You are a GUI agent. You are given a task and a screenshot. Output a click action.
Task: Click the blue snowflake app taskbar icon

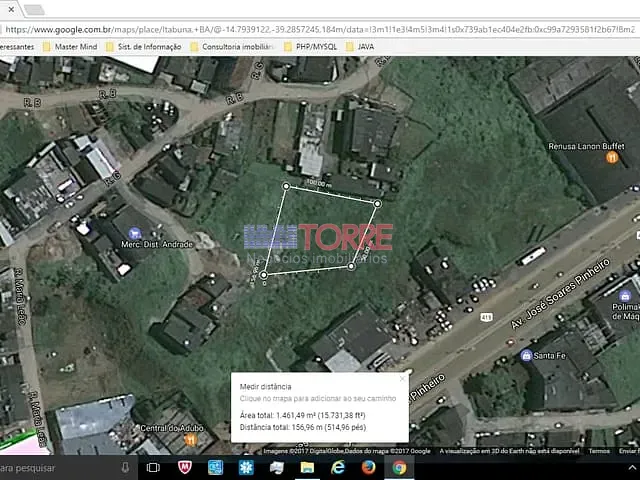[x=246, y=468]
